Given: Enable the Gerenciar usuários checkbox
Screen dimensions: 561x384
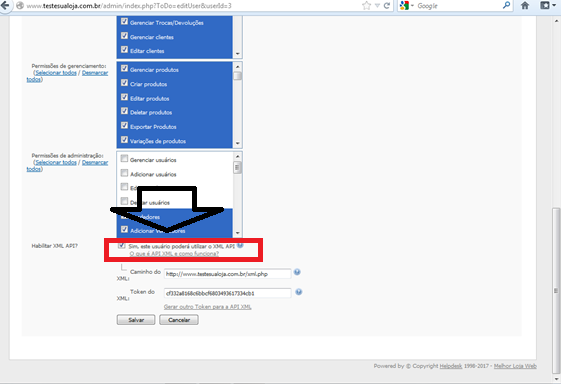Looking at the screenshot, I should [124, 159].
